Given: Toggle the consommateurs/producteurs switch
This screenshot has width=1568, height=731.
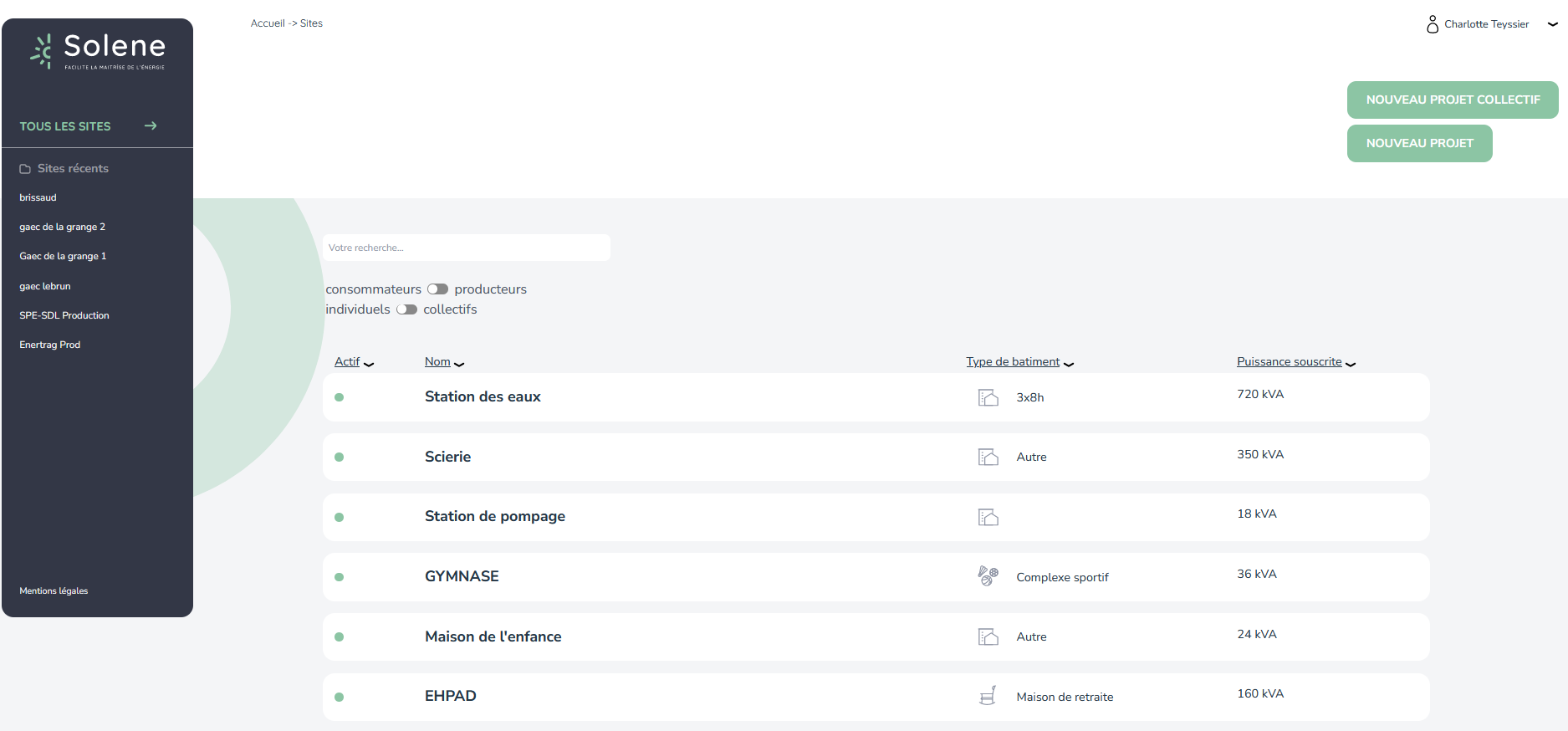Looking at the screenshot, I should pyautogui.click(x=437, y=289).
